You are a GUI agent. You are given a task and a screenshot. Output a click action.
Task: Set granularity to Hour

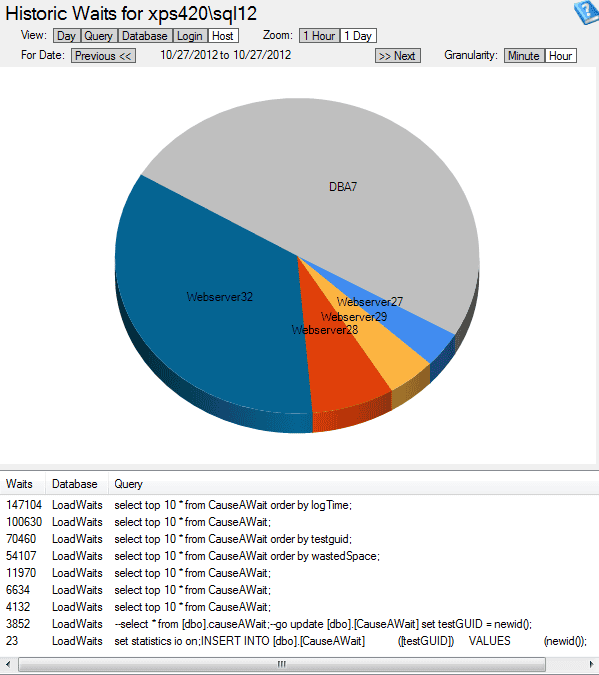pos(561,56)
